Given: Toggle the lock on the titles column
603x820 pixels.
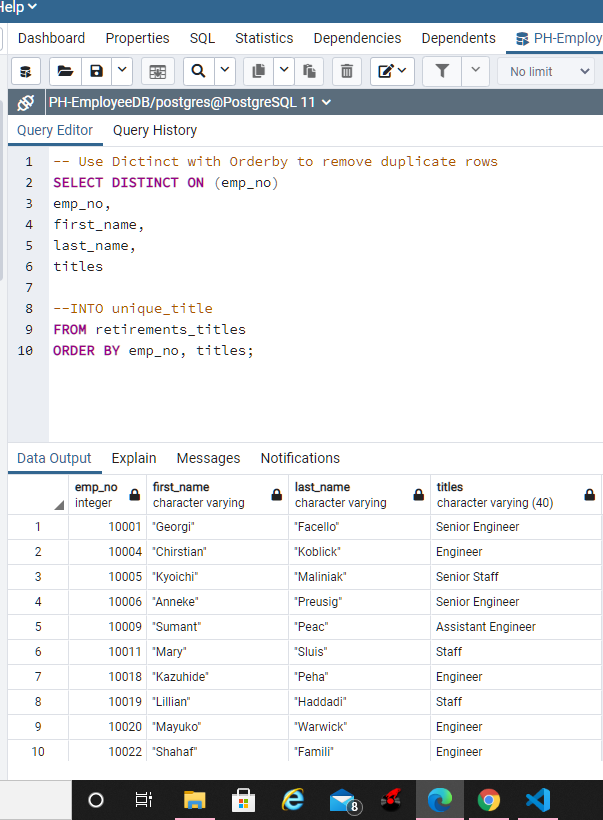Looking at the screenshot, I should 589,495.
